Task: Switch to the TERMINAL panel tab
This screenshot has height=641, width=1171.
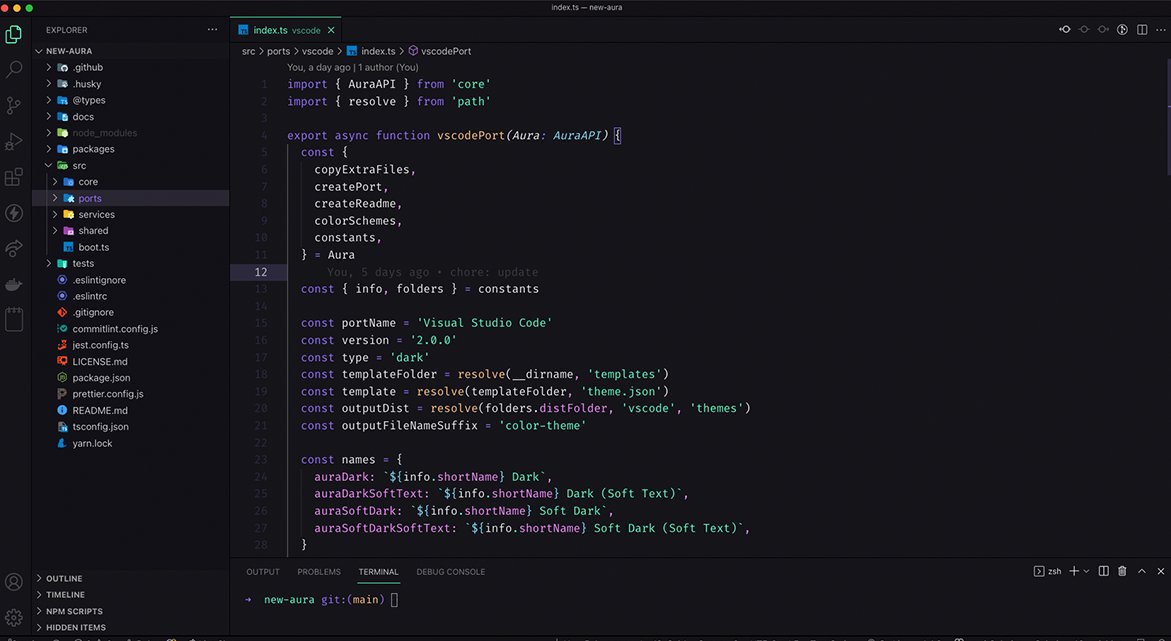Action: (x=379, y=572)
